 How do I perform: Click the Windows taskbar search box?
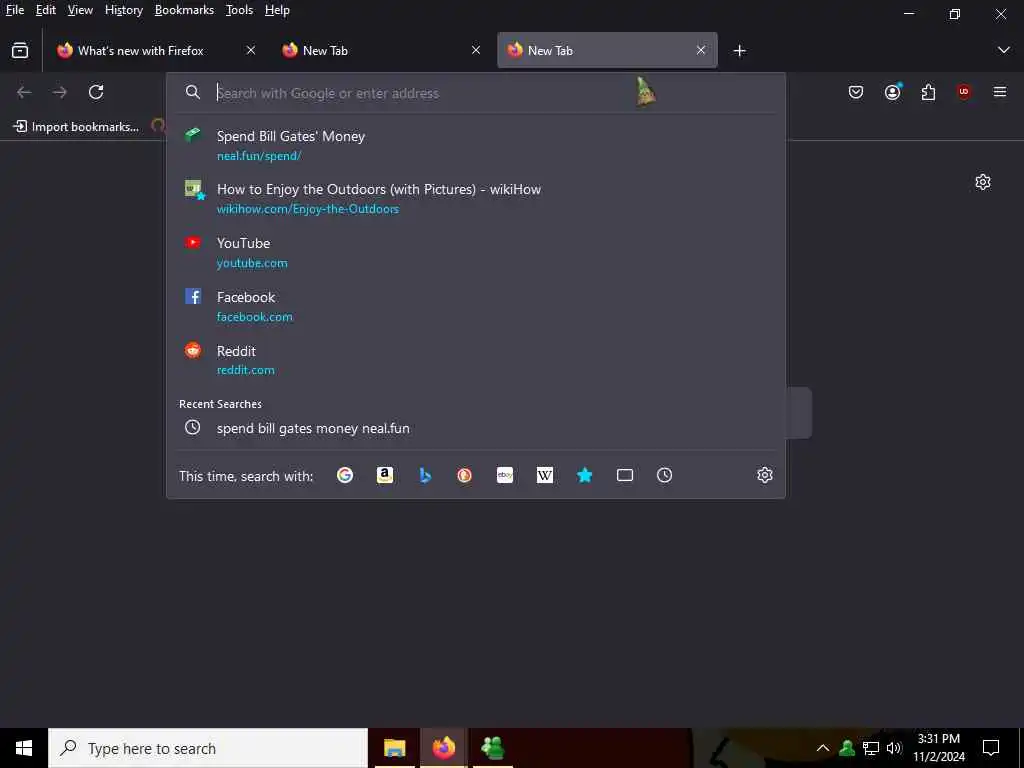(208, 748)
